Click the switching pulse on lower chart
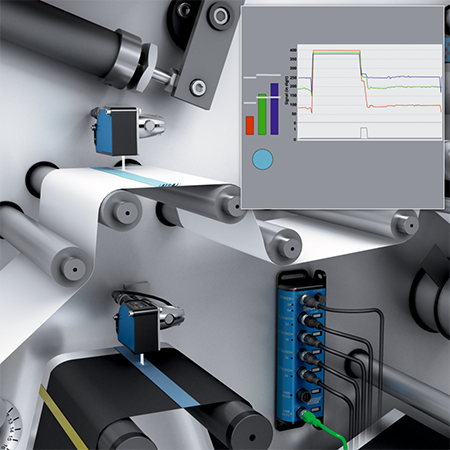450x450 pixels. [x=364, y=132]
